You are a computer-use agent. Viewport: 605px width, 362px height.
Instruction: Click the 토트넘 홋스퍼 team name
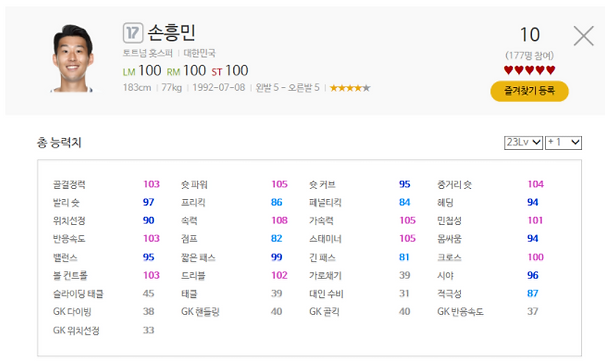147,53
